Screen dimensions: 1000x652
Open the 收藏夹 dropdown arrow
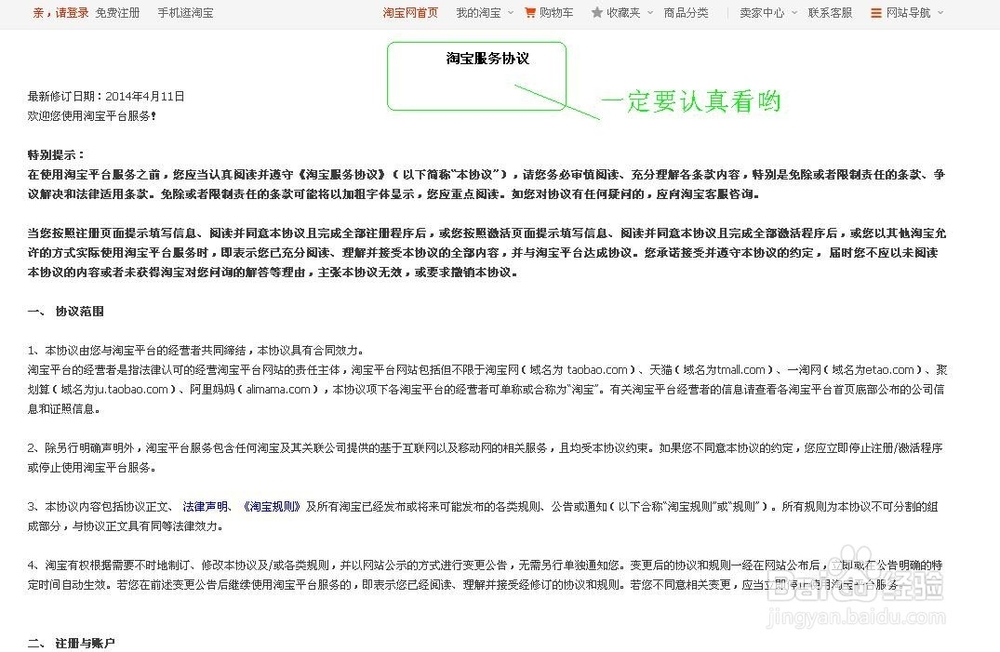pyautogui.click(x=648, y=13)
